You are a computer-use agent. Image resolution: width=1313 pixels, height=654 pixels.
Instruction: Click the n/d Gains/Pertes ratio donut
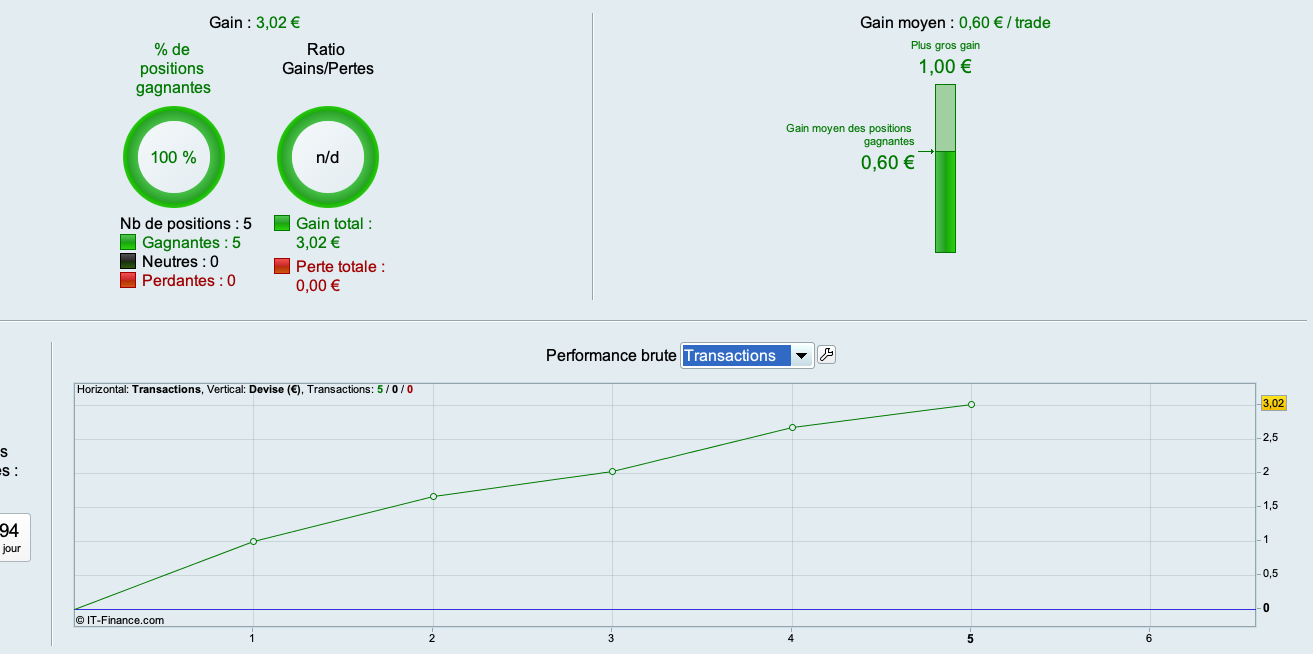(328, 157)
